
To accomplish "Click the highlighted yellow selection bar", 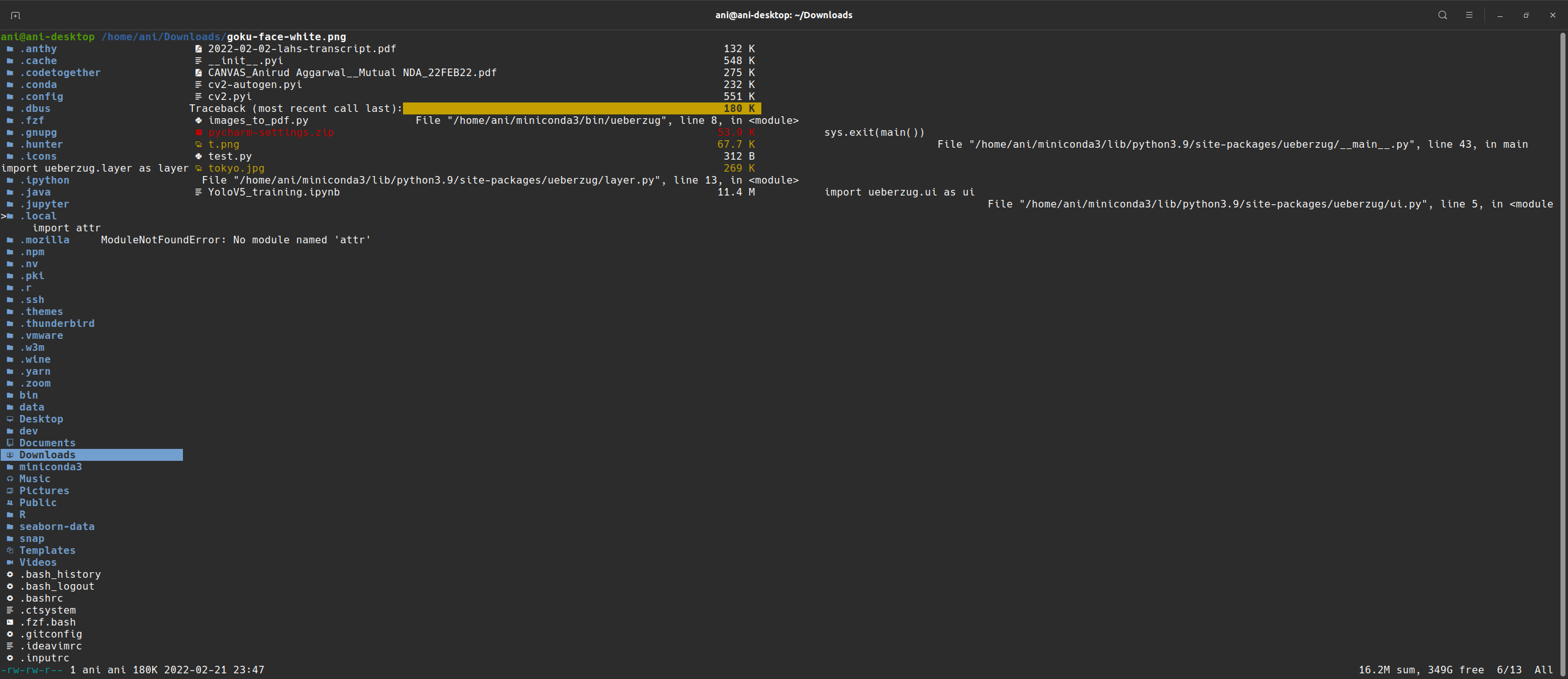I will click(582, 108).
